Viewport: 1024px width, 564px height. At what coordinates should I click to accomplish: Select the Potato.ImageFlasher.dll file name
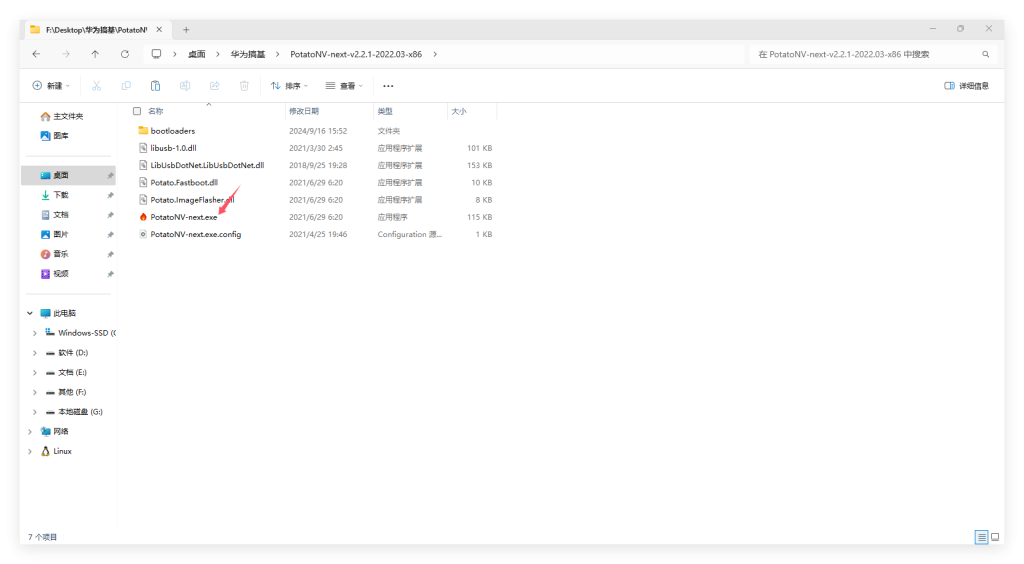click(x=192, y=200)
